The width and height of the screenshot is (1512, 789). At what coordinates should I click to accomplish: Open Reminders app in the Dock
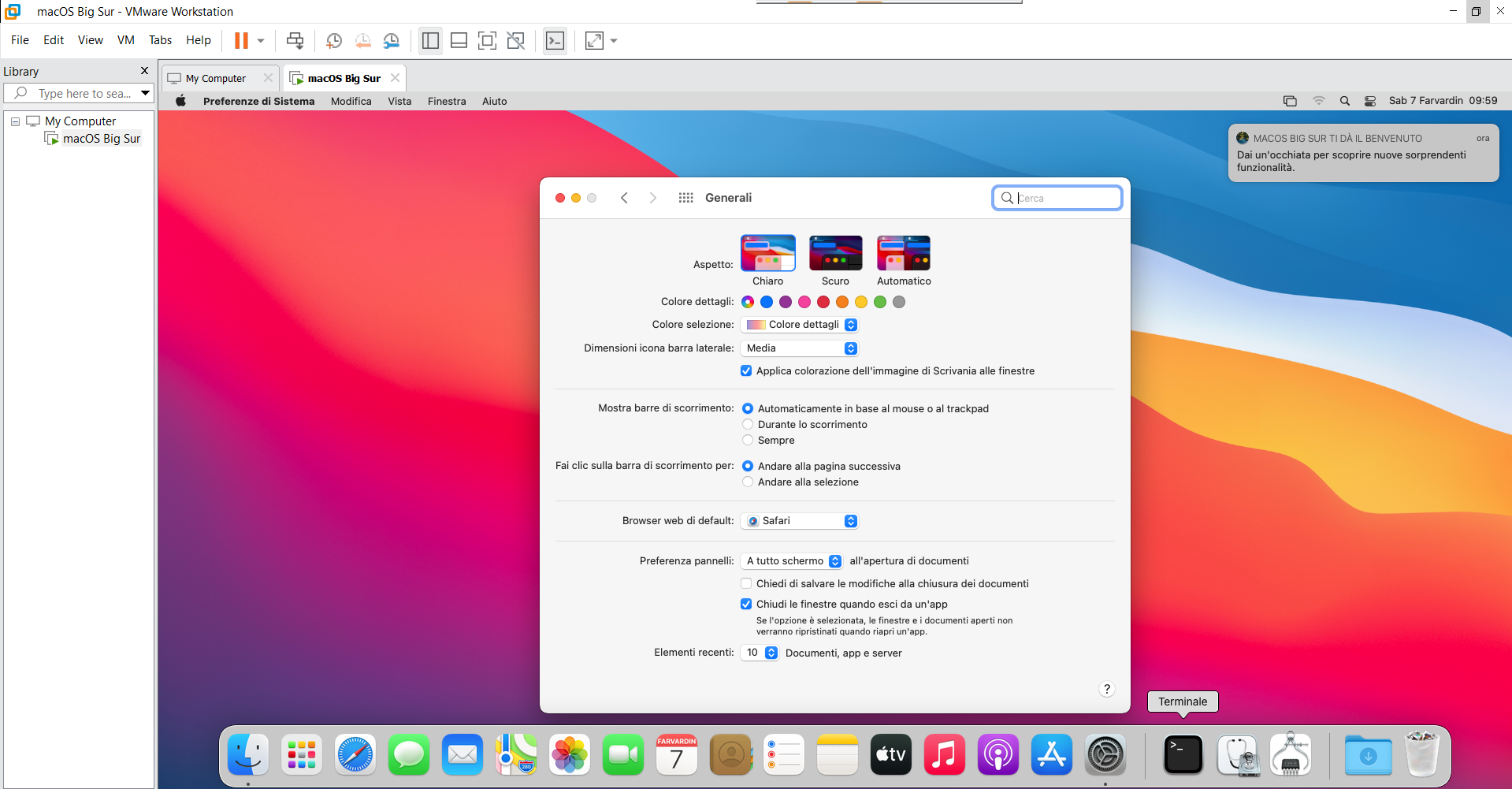point(784,754)
